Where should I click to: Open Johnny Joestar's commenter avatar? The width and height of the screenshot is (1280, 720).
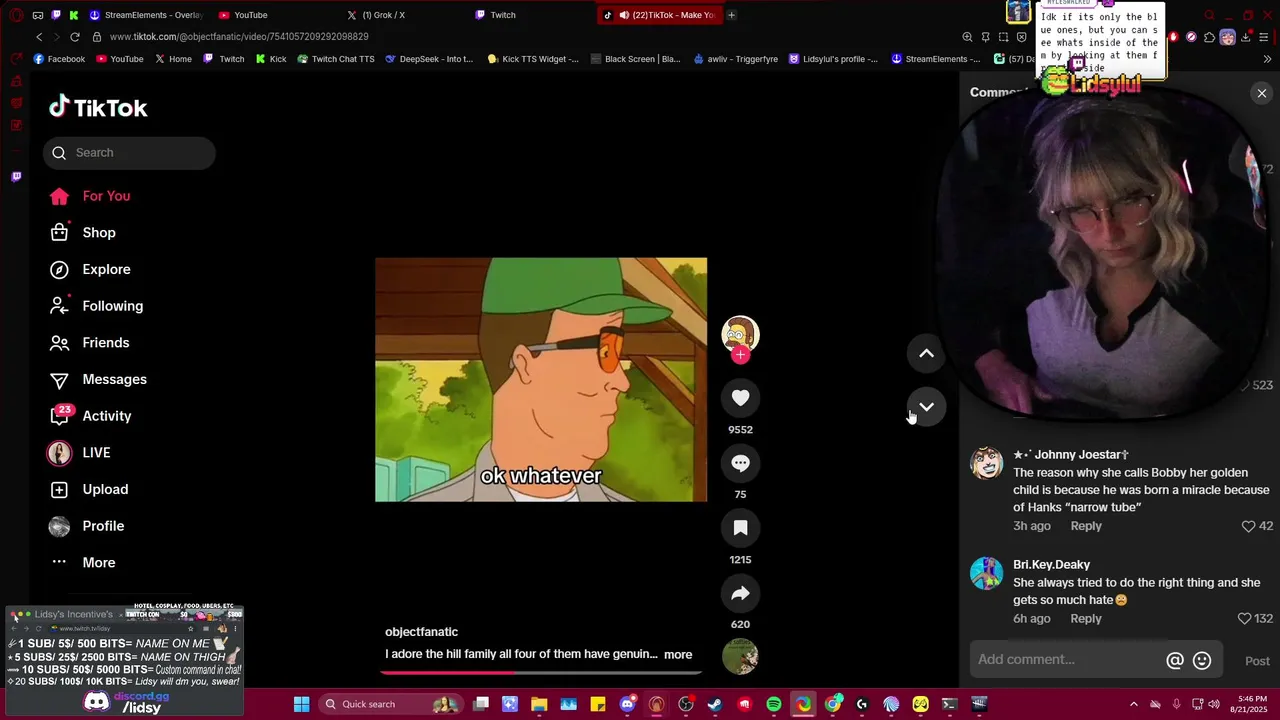(987, 463)
